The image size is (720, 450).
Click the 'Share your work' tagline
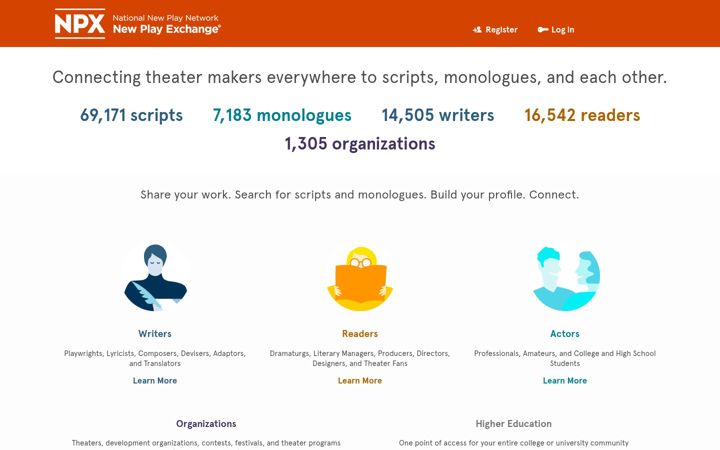point(360,195)
